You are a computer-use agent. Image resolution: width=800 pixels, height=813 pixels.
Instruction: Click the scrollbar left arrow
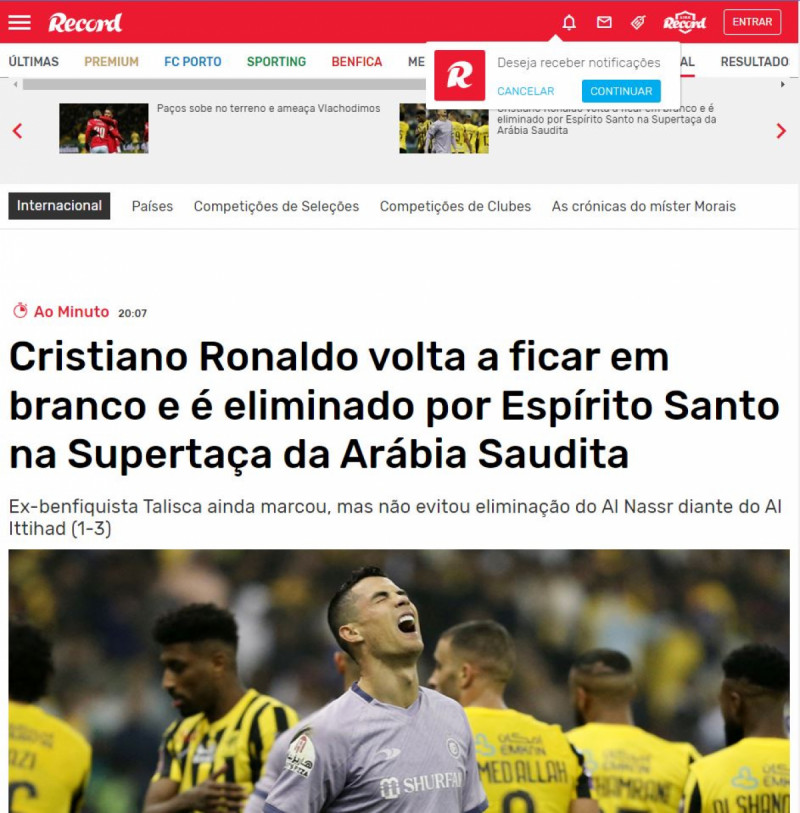point(16,85)
